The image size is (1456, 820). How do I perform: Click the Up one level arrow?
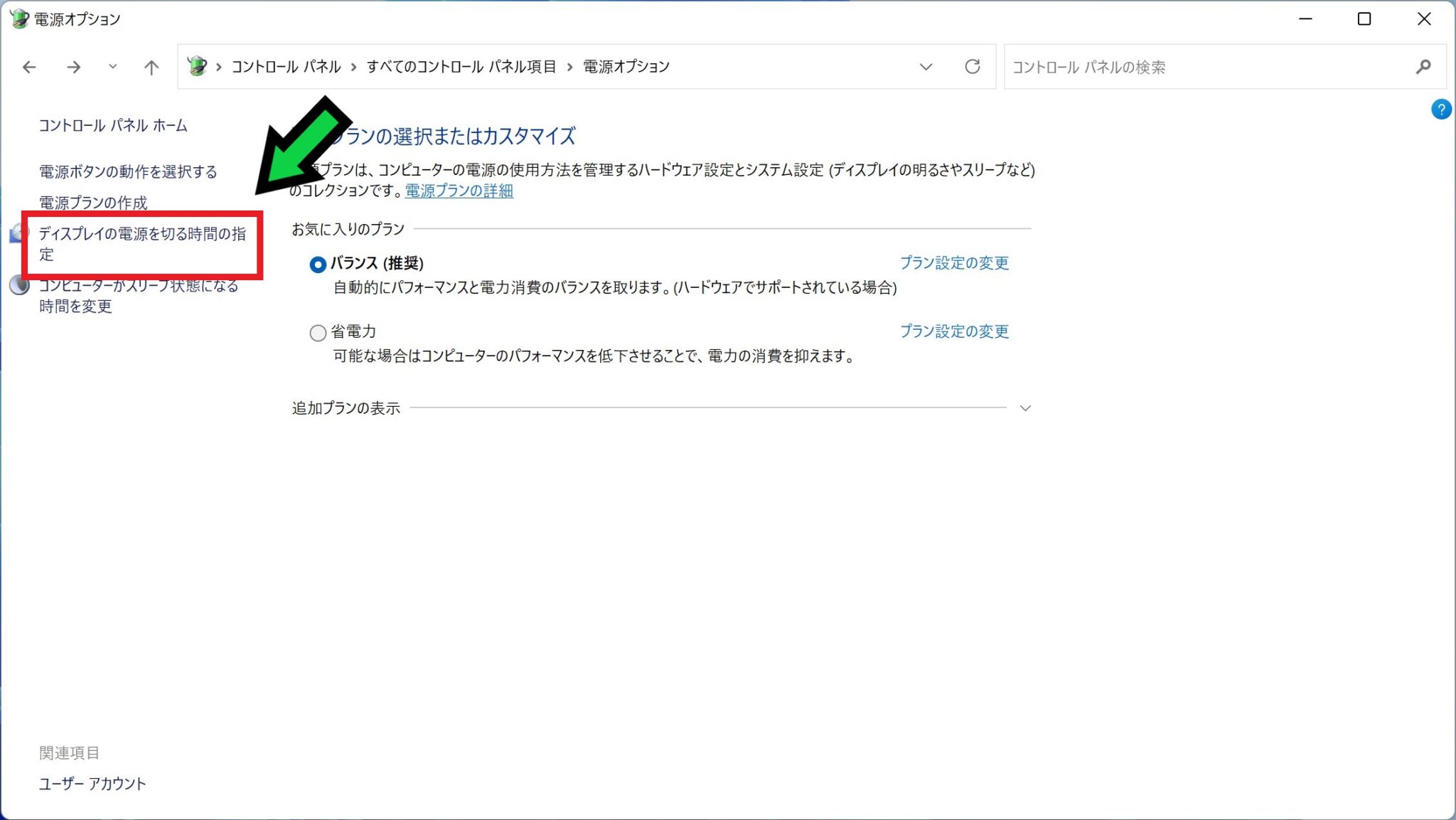point(151,67)
